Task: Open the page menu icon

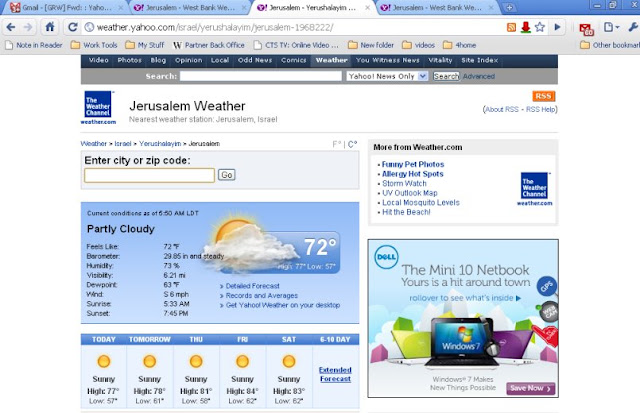Action: (611, 27)
